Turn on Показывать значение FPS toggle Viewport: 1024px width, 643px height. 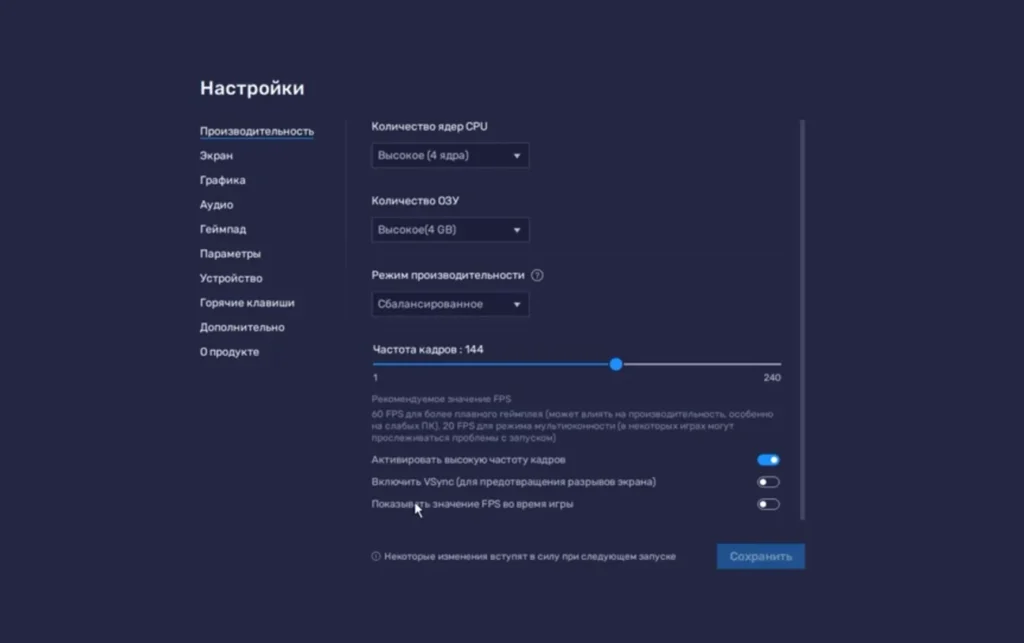tap(768, 504)
